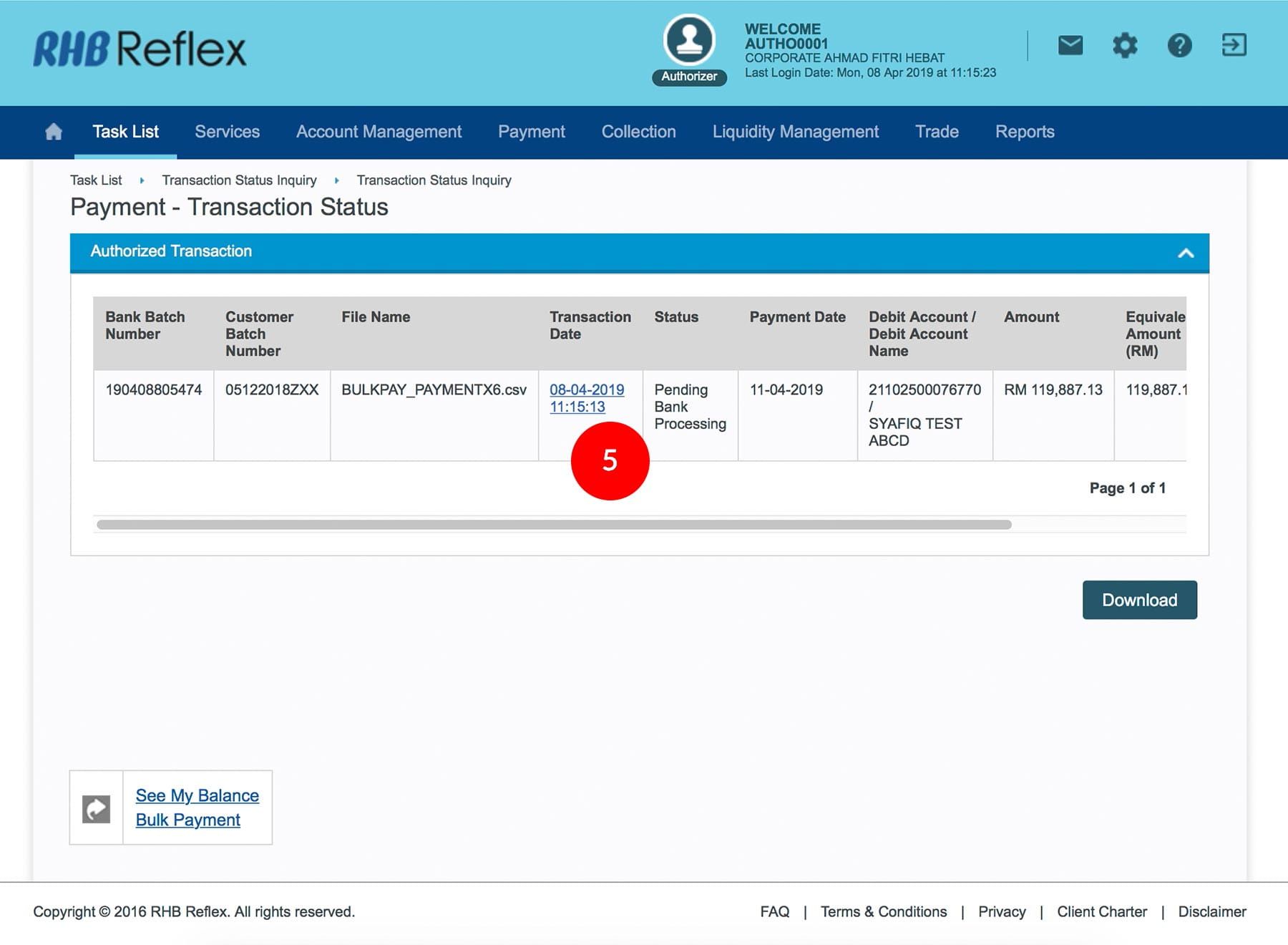Viewport: 1288px width, 945px height.
Task: Click the horizontal table scrollbar
Action: point(553,525)
